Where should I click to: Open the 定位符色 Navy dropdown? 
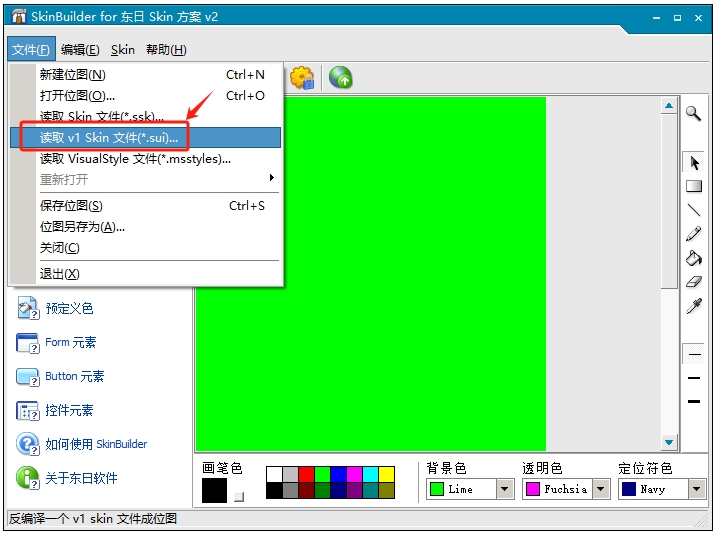(x=697, y=489)
